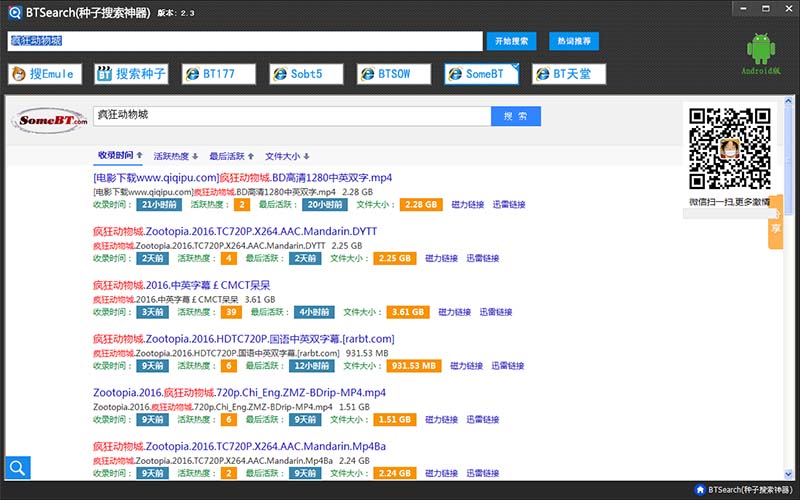This screenshot has width=800, height=500.
Task: Click the WeChat QR code image
Action: click(x=730, y=148)
